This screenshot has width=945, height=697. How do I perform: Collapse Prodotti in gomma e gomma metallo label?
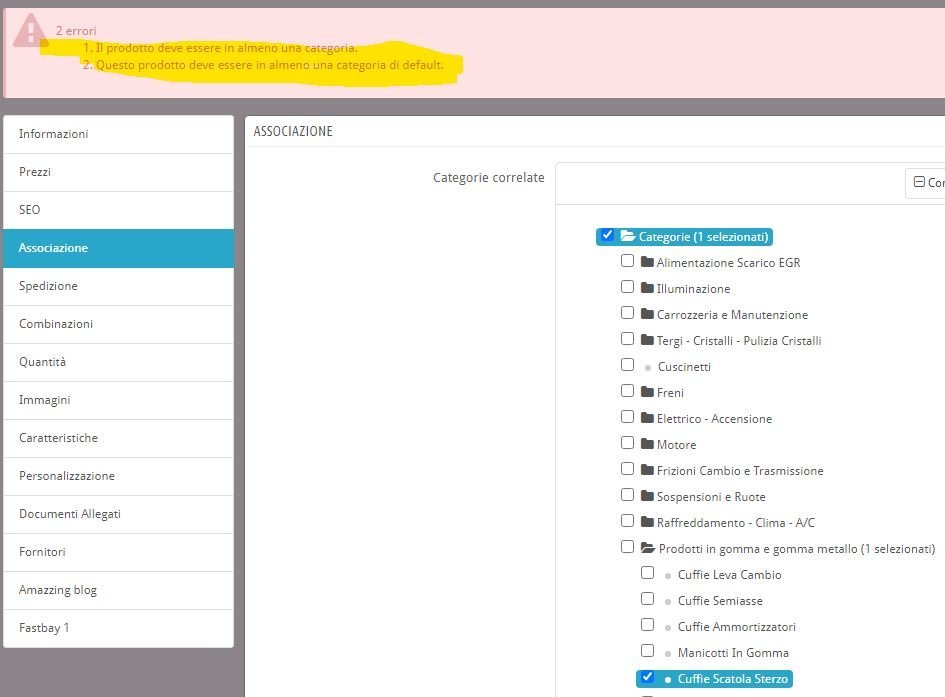(797, 549)
